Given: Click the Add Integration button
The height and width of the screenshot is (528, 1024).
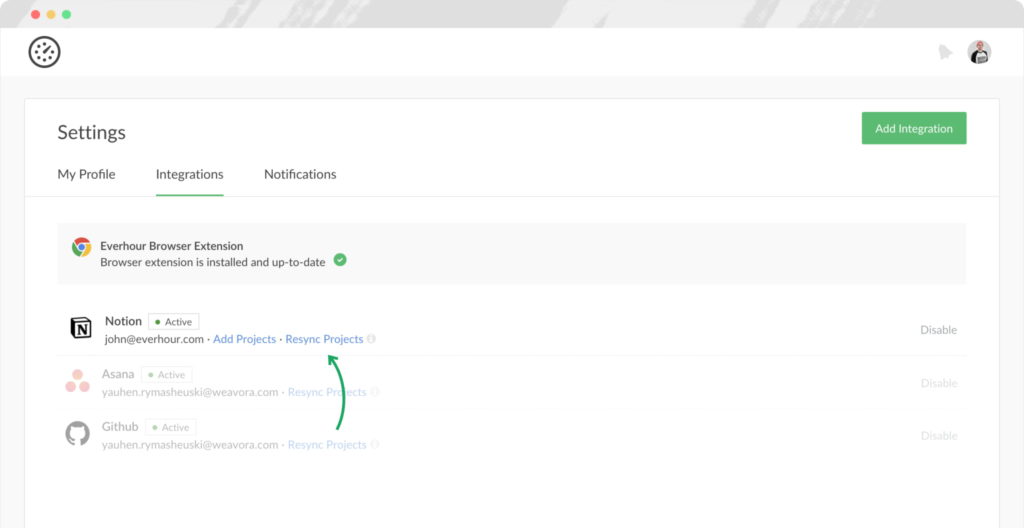Looking at the screenshot, I should click(914, 128).
